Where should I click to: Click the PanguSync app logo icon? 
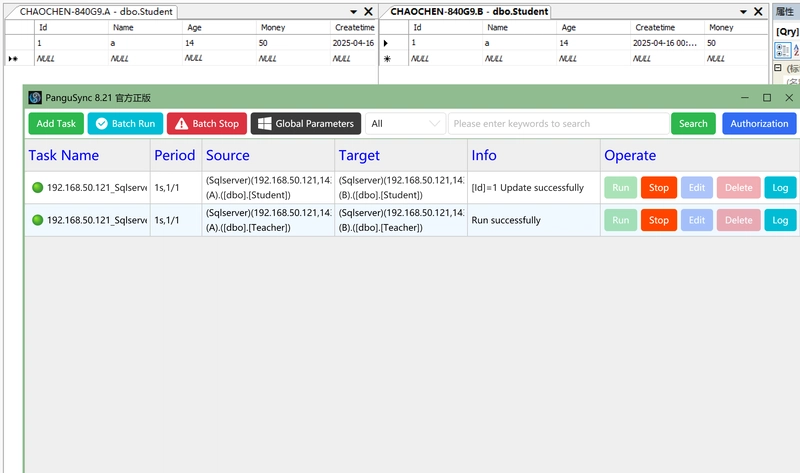(x=35, y=97)
